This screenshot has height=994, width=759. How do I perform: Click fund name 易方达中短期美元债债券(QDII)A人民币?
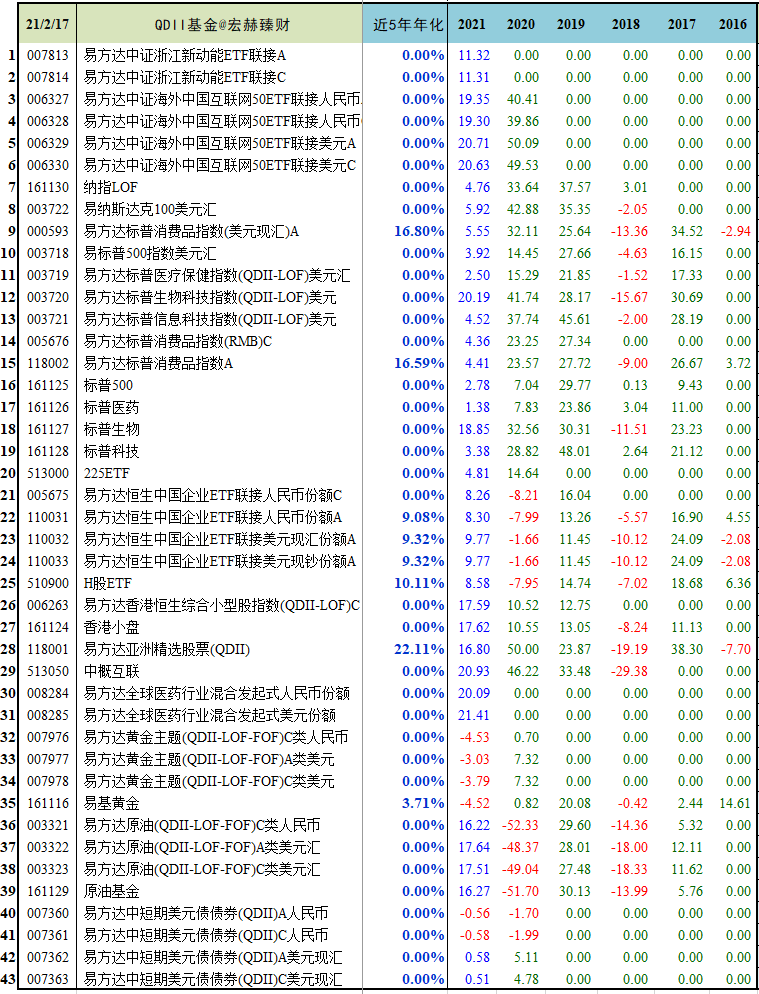click(205, 913)
